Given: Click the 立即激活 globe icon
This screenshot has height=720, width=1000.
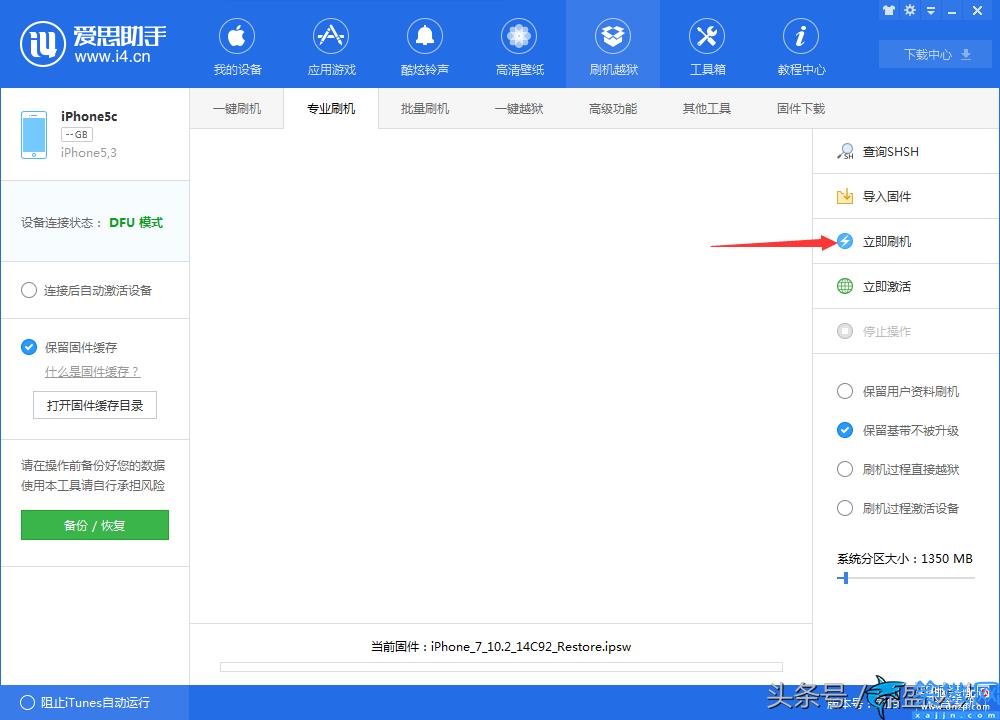Looking at the screenshot, I should (845, 286).
